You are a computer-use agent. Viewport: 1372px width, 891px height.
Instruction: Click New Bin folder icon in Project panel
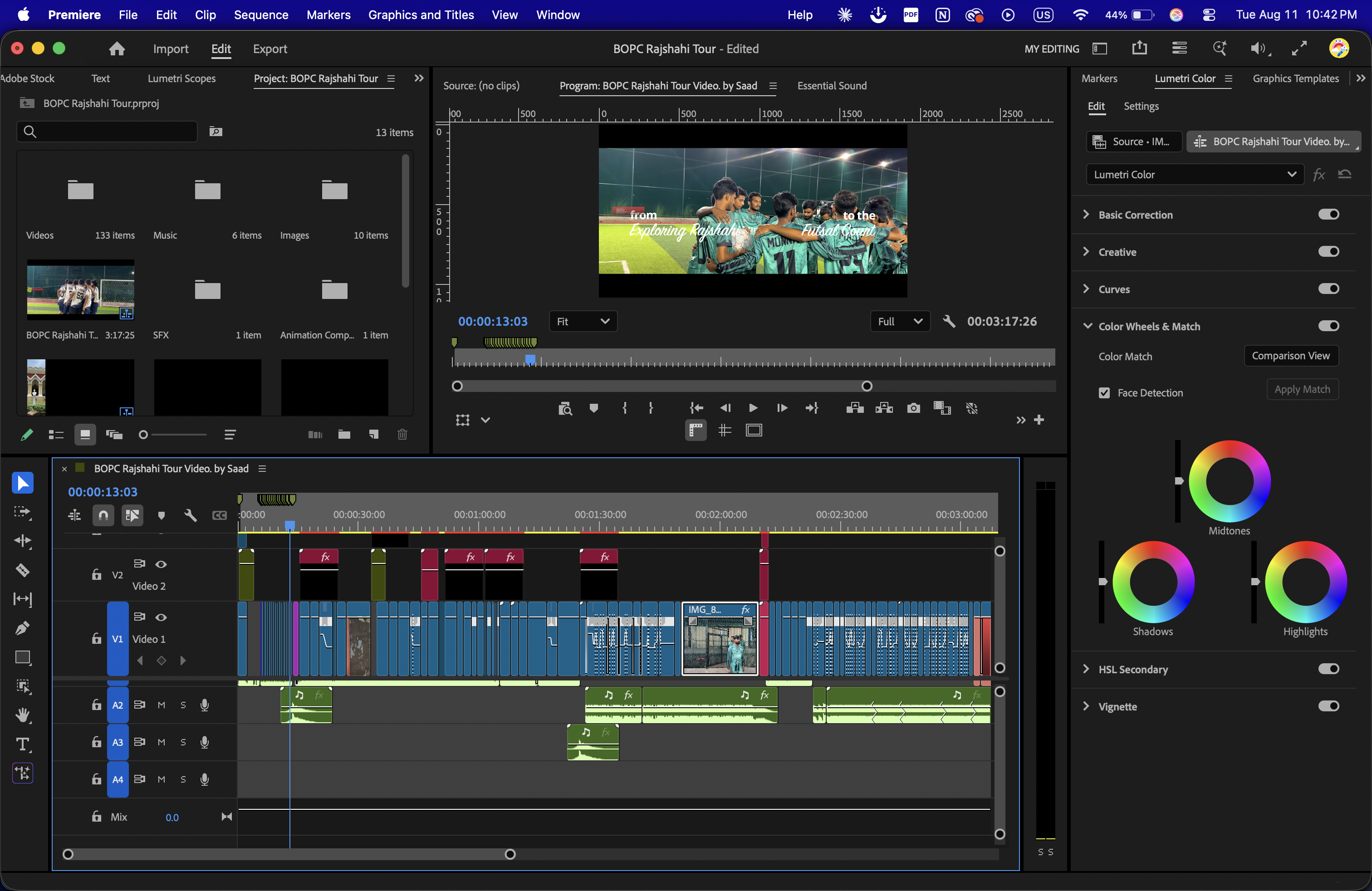(x=344, y=435)
